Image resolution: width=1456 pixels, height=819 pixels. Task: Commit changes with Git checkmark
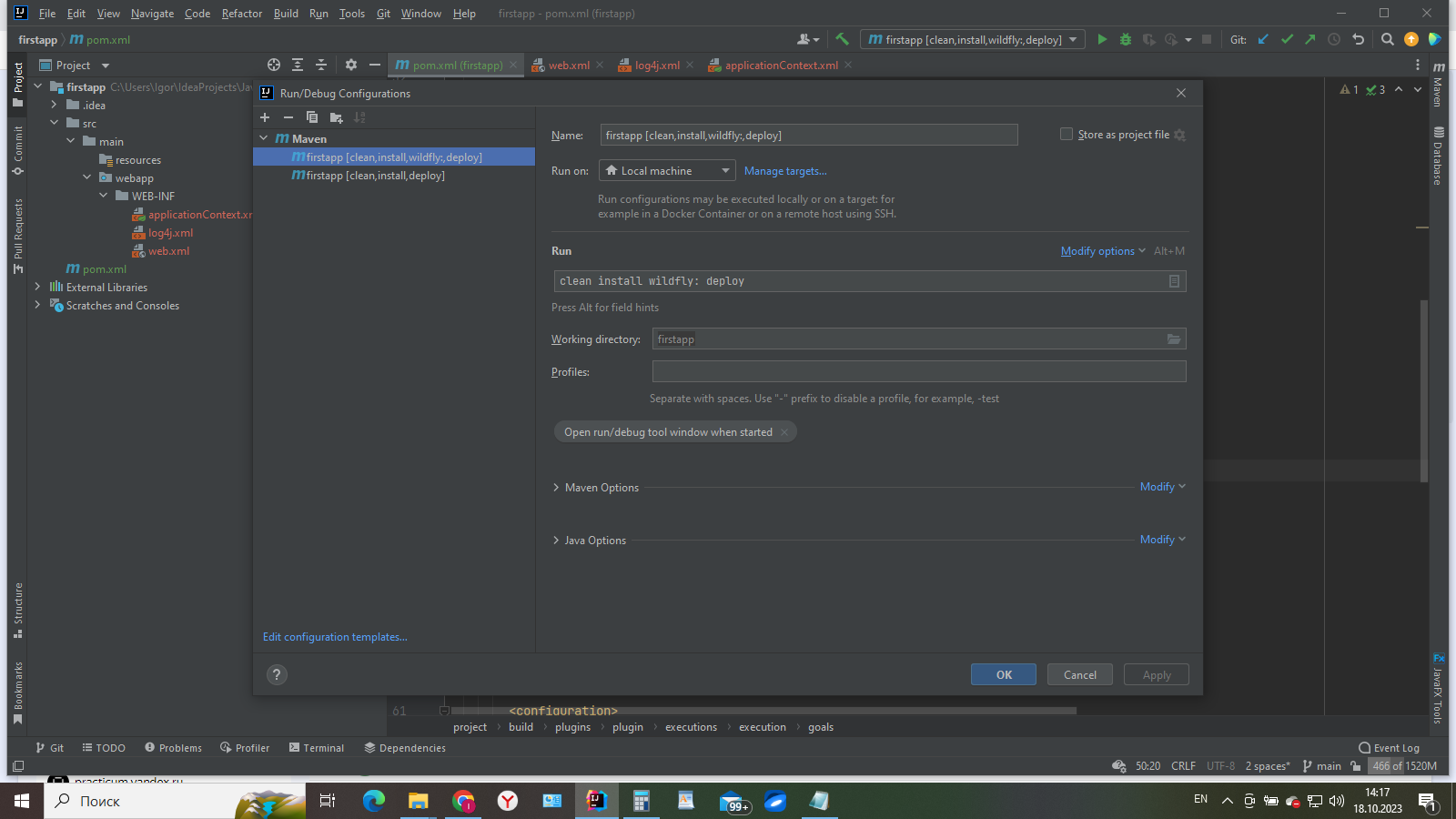(1287, 39)
